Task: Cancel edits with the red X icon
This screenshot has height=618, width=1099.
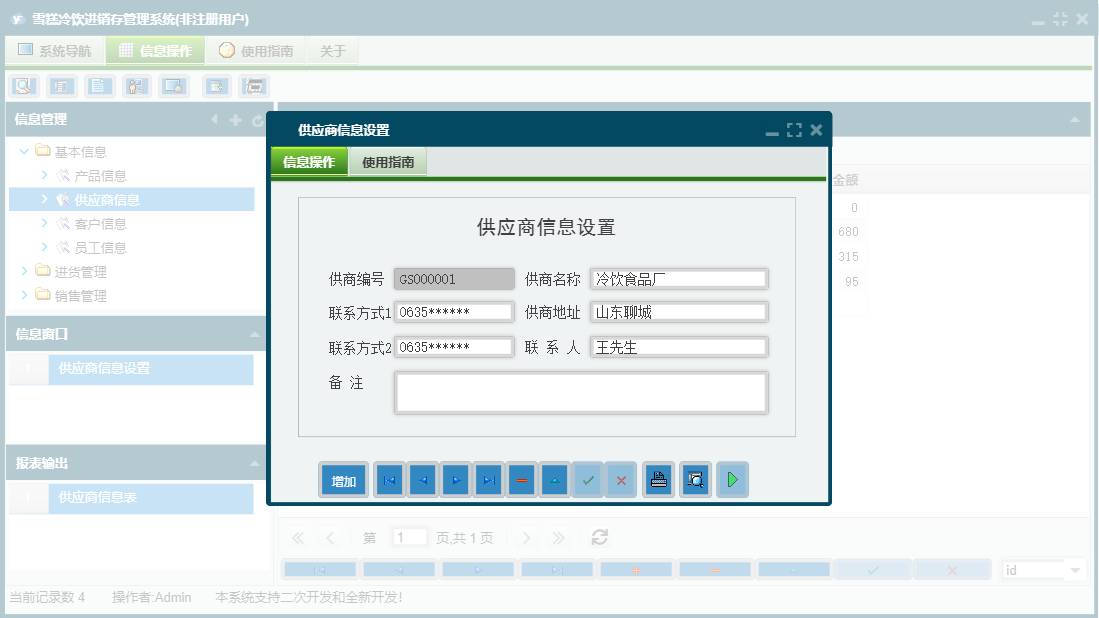Action: pos(620,479)
